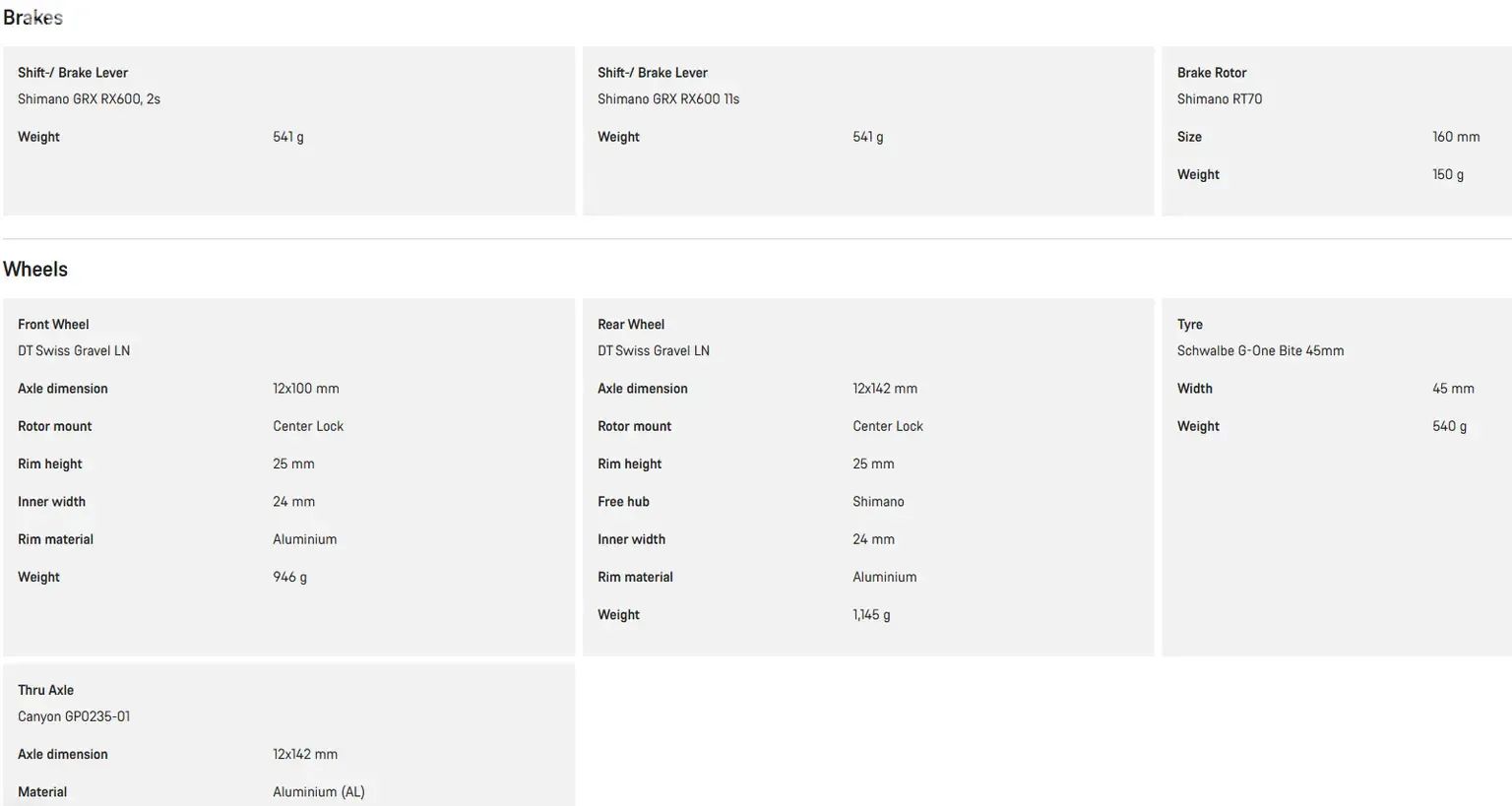
Task: Click the Tyre card title
Action: 1190,325
